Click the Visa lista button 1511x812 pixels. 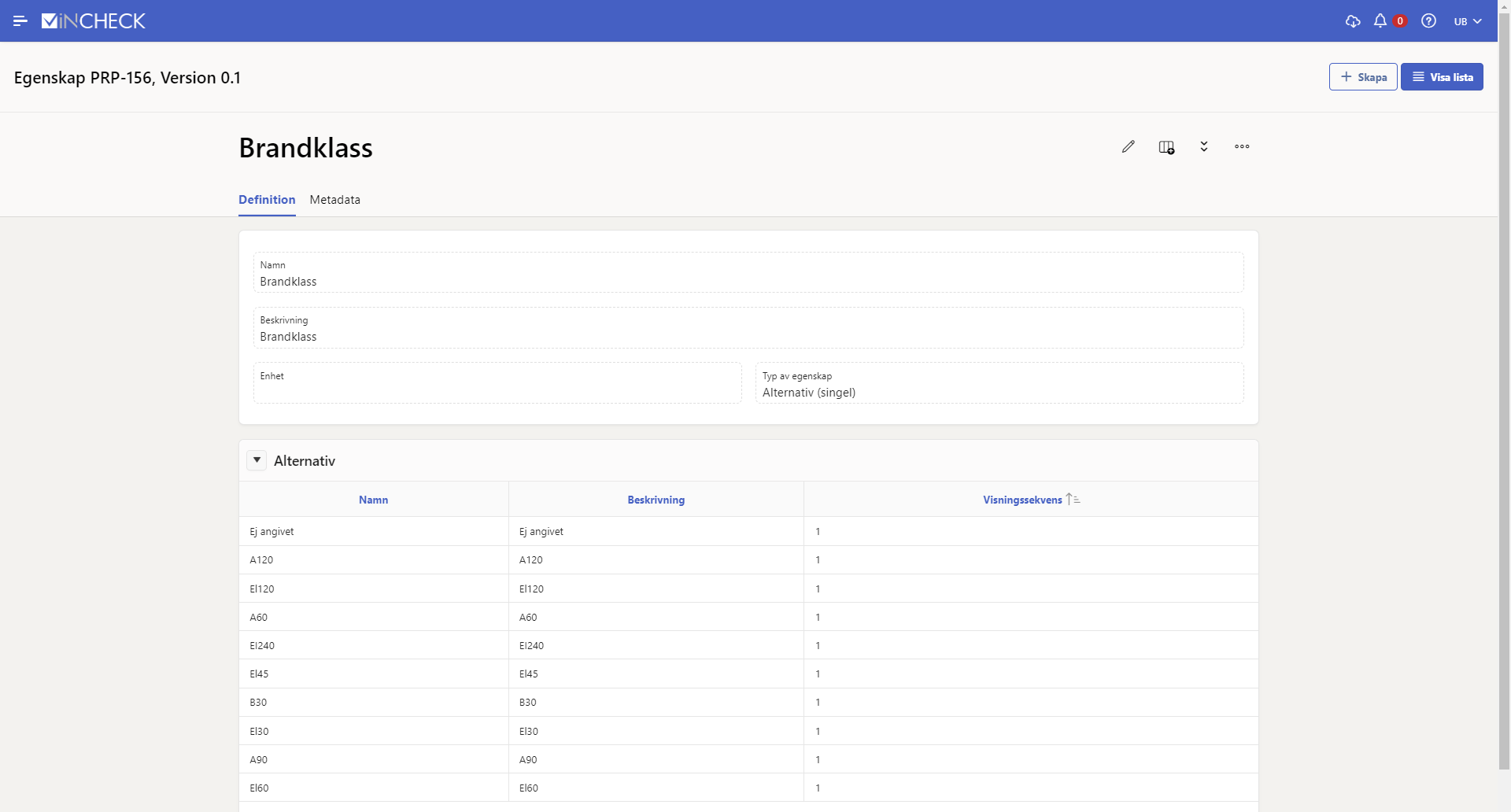pos(1442,77)
